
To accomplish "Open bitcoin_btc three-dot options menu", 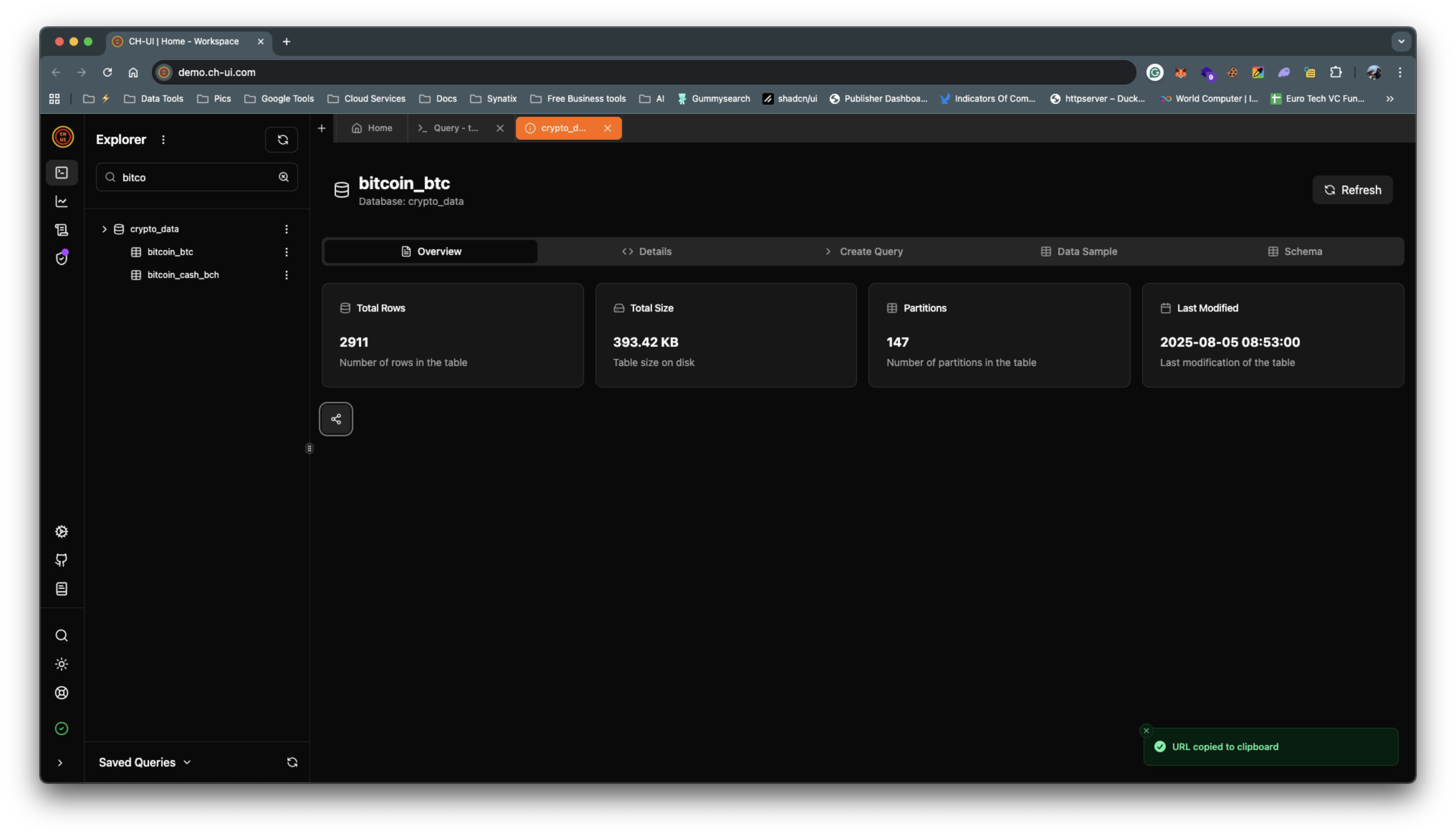I will (287, 252).
